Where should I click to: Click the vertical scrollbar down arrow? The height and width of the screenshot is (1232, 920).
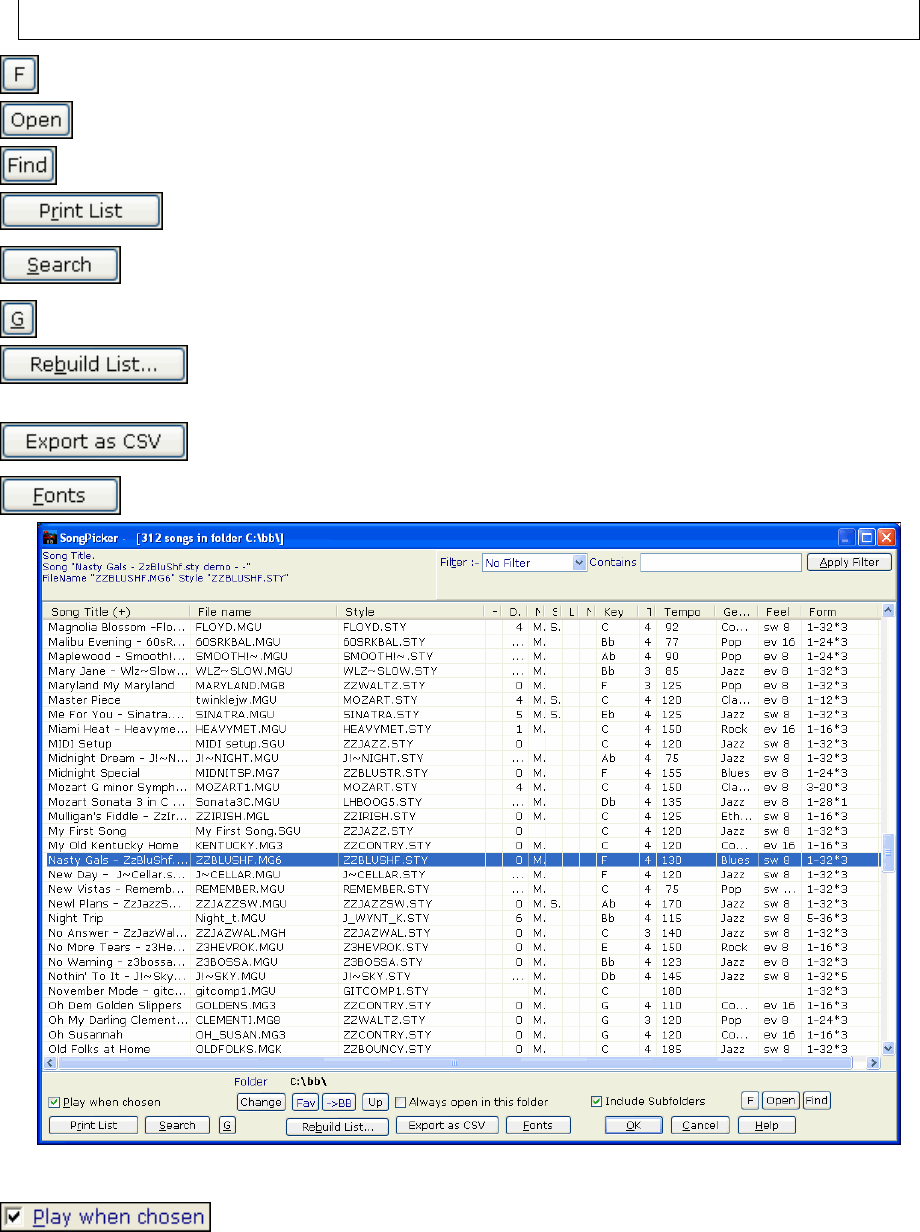[886, 1047]
